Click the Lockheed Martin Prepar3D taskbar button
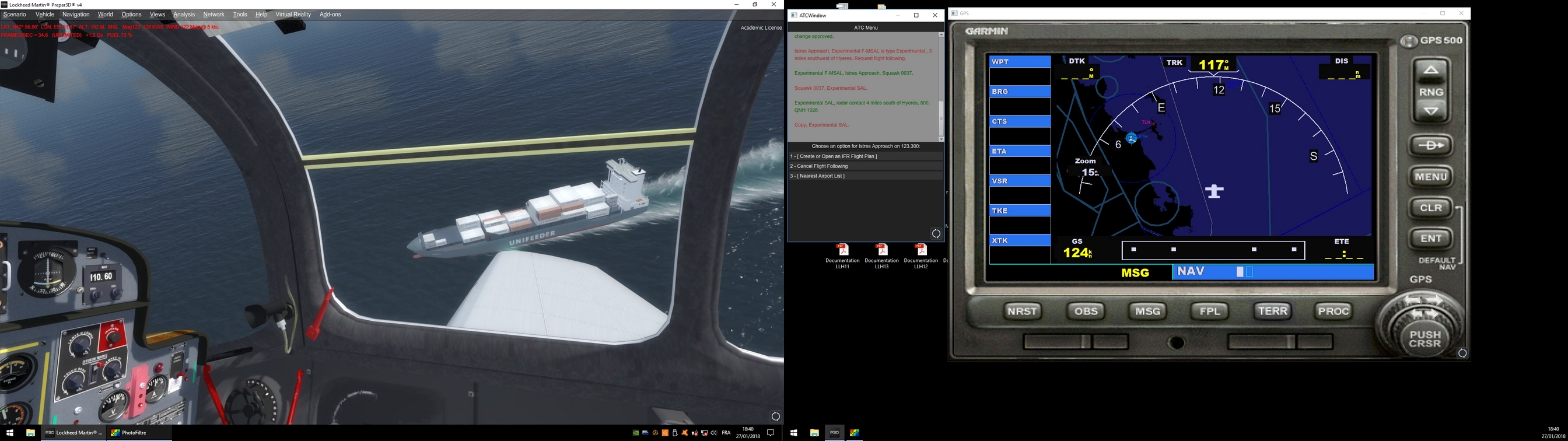The width and height of the screenshot is (1568, 441). (x=73, y=433)
